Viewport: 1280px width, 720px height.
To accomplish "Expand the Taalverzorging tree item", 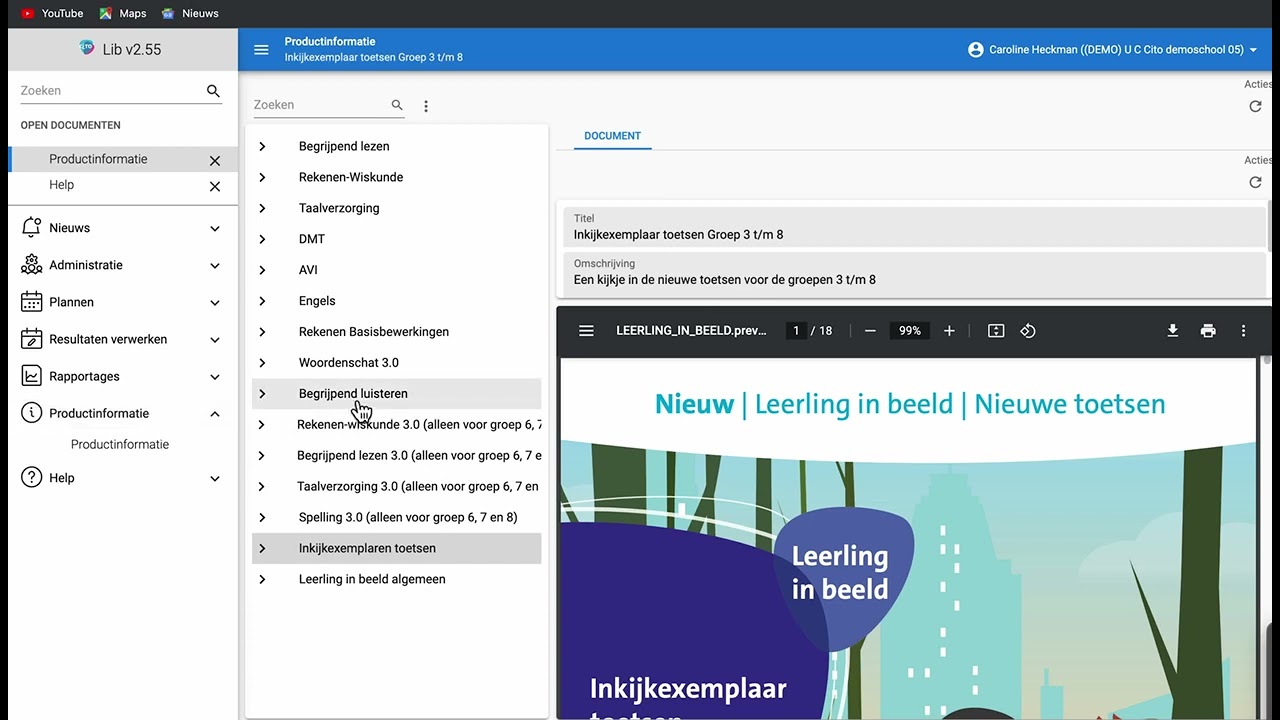I will (262, 208).
